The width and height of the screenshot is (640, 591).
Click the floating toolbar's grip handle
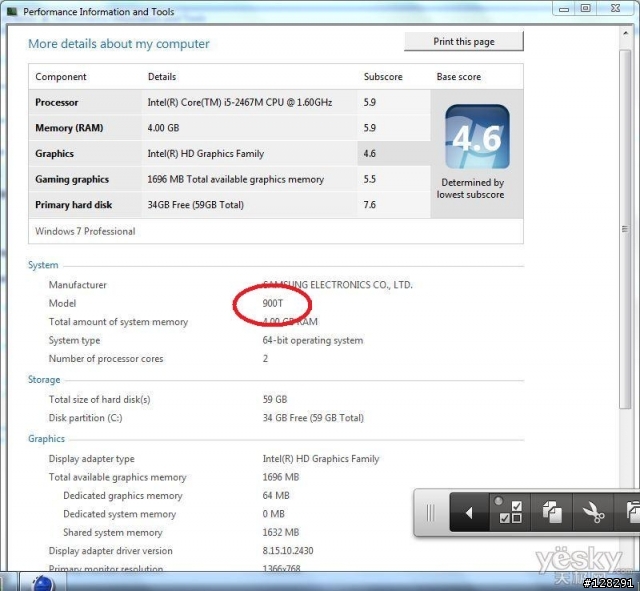[x=431, y=513]
